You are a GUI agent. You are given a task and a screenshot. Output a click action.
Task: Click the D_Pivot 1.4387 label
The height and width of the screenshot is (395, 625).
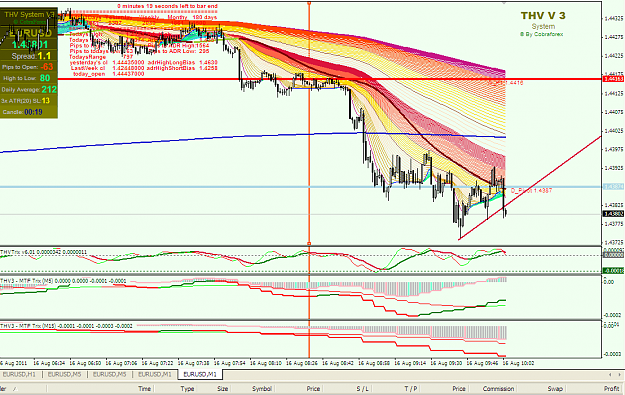point(531,191)
